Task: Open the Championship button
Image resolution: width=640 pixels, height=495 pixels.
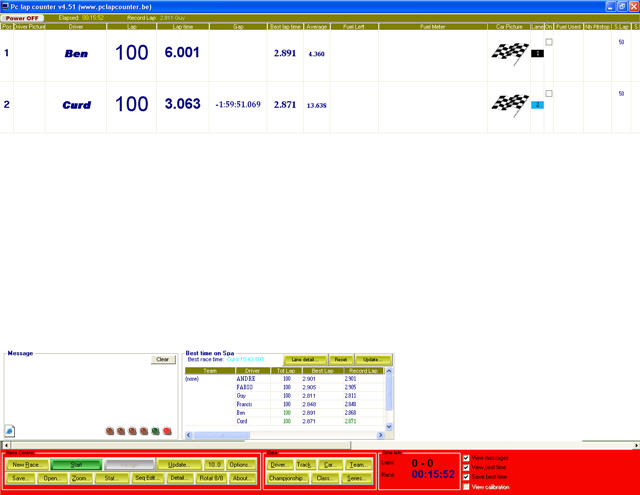Action: (287, 478)
